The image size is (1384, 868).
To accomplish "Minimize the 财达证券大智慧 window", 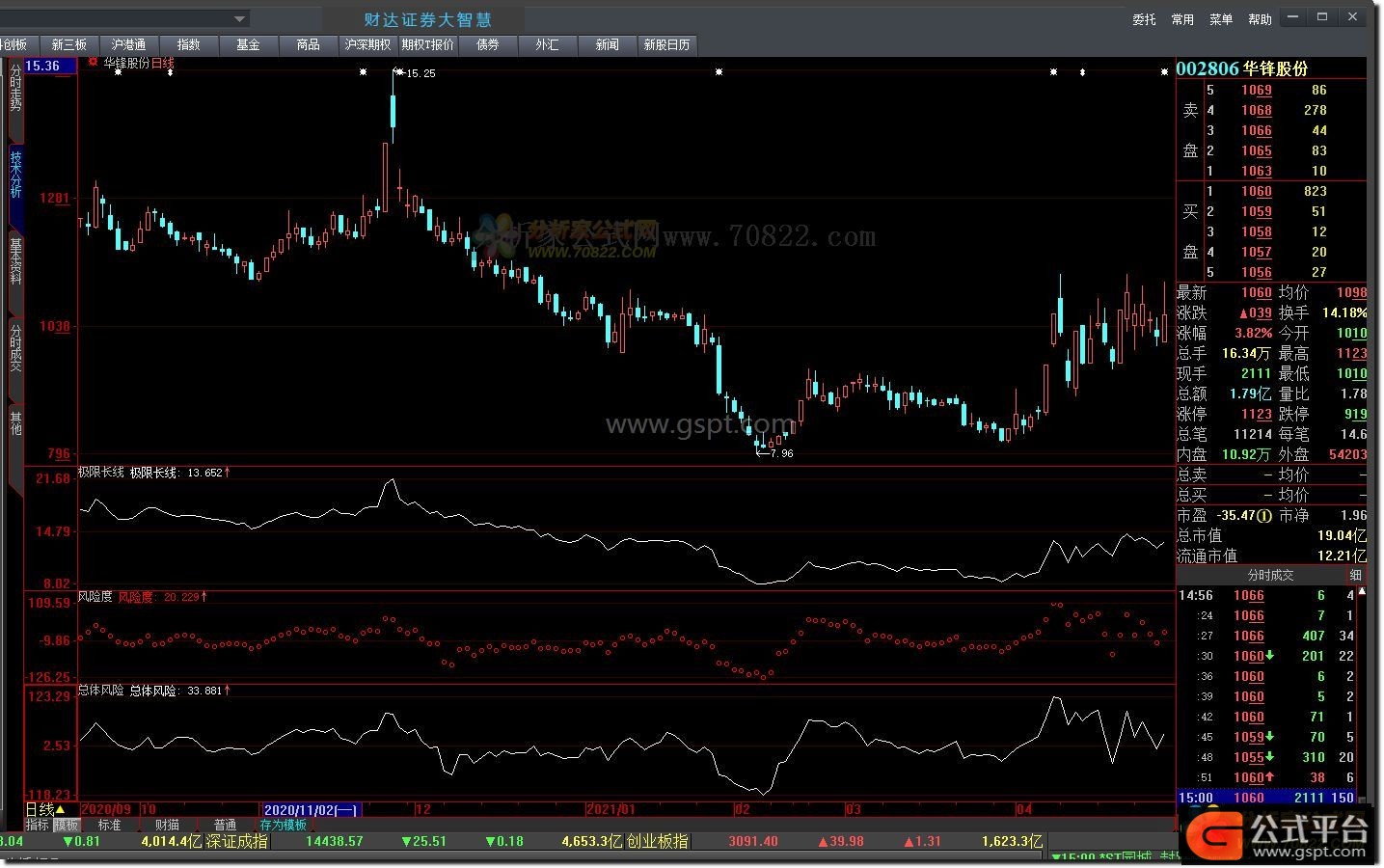I will [1293, 17].
